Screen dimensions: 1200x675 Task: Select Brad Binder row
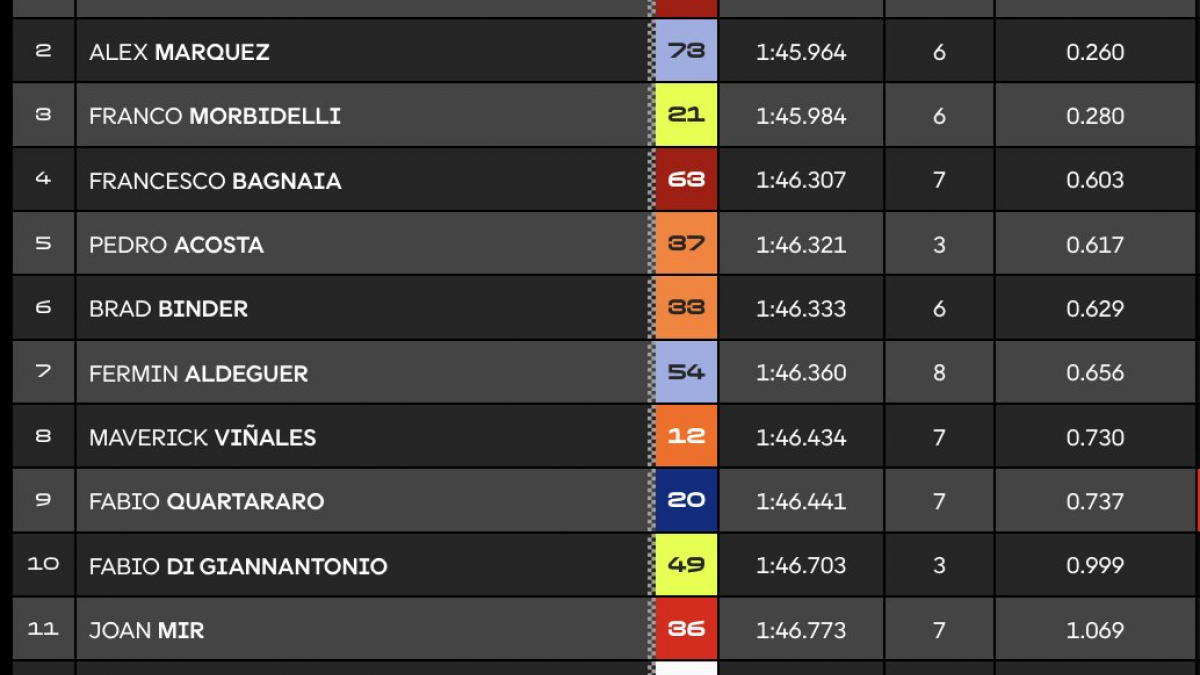coord(600,308)
